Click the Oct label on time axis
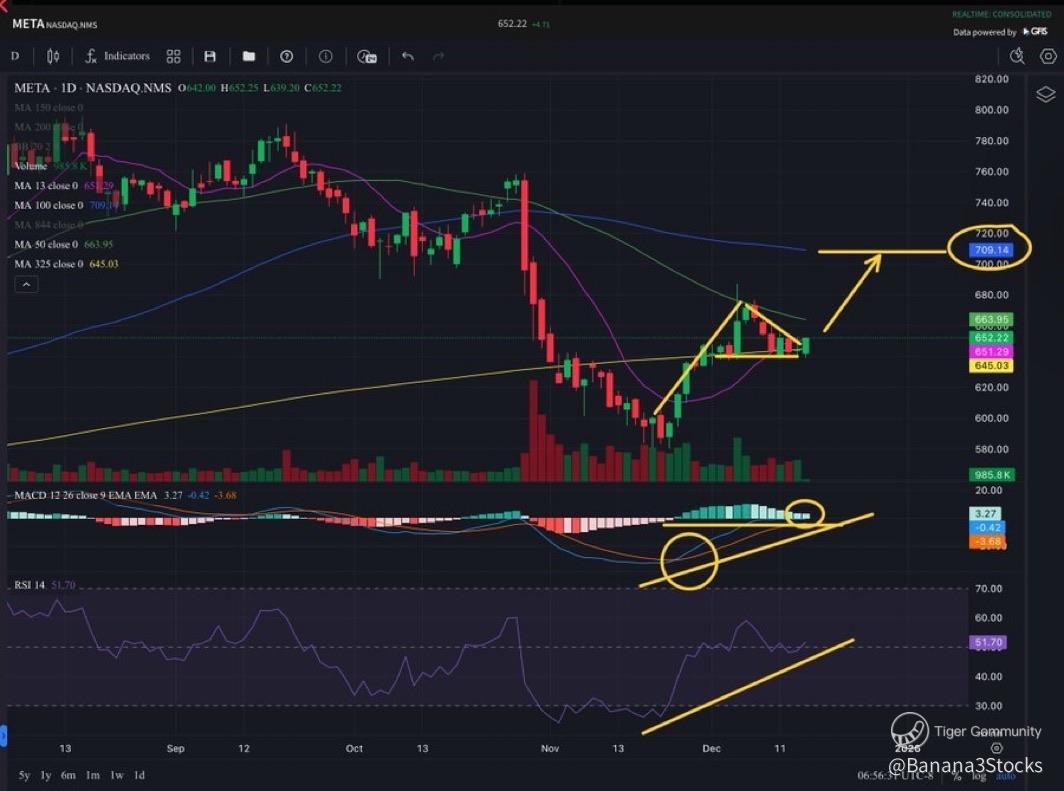This screenshot has width=1064, height=791. coord(354,748)
